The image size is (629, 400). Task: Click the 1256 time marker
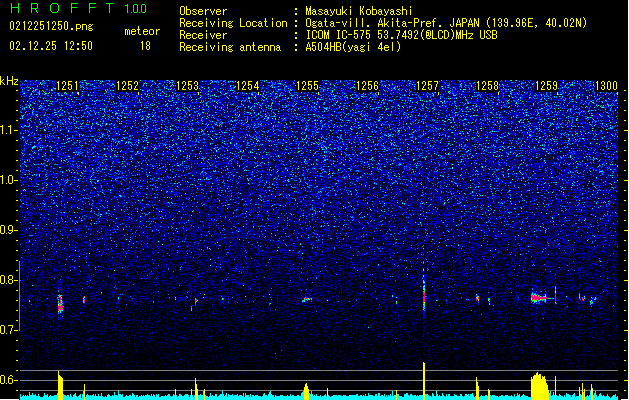coord(367,86)
